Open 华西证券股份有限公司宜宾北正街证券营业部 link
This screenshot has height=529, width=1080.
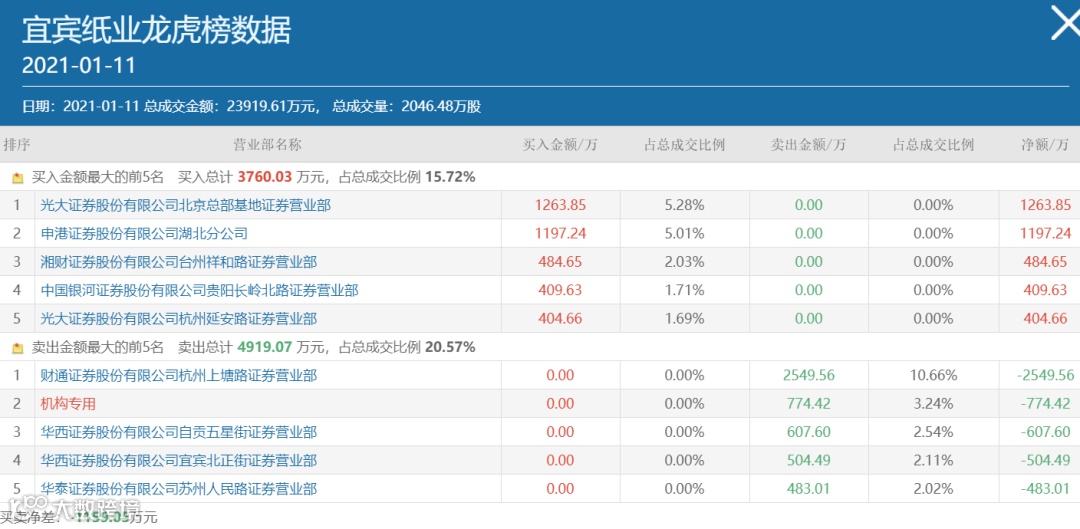click(179, 461)
